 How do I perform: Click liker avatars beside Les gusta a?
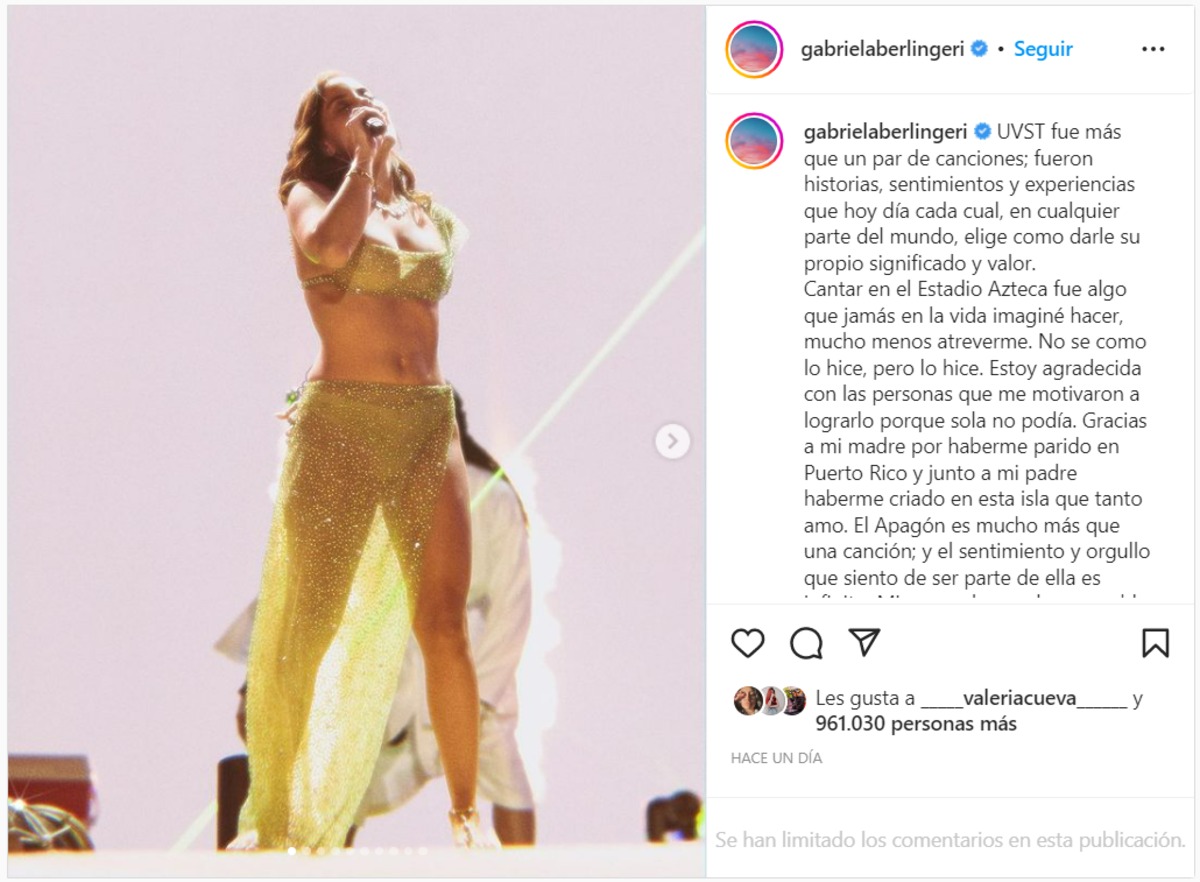pos(770,701)
